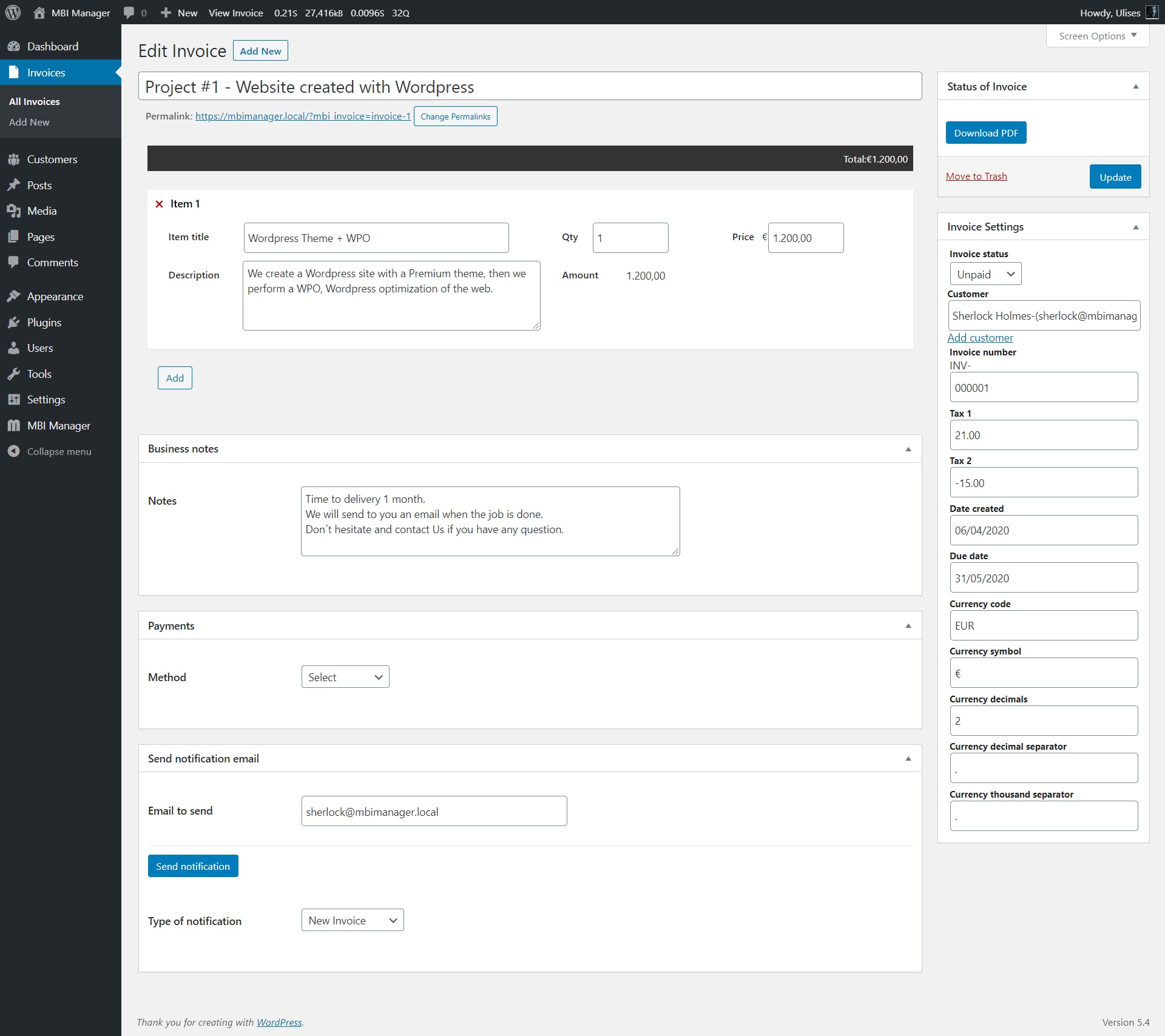The width and height of the screenshot is (1165, 1036).
Task: Click the Tax 1 input field
Action: tap(1043, 435)
